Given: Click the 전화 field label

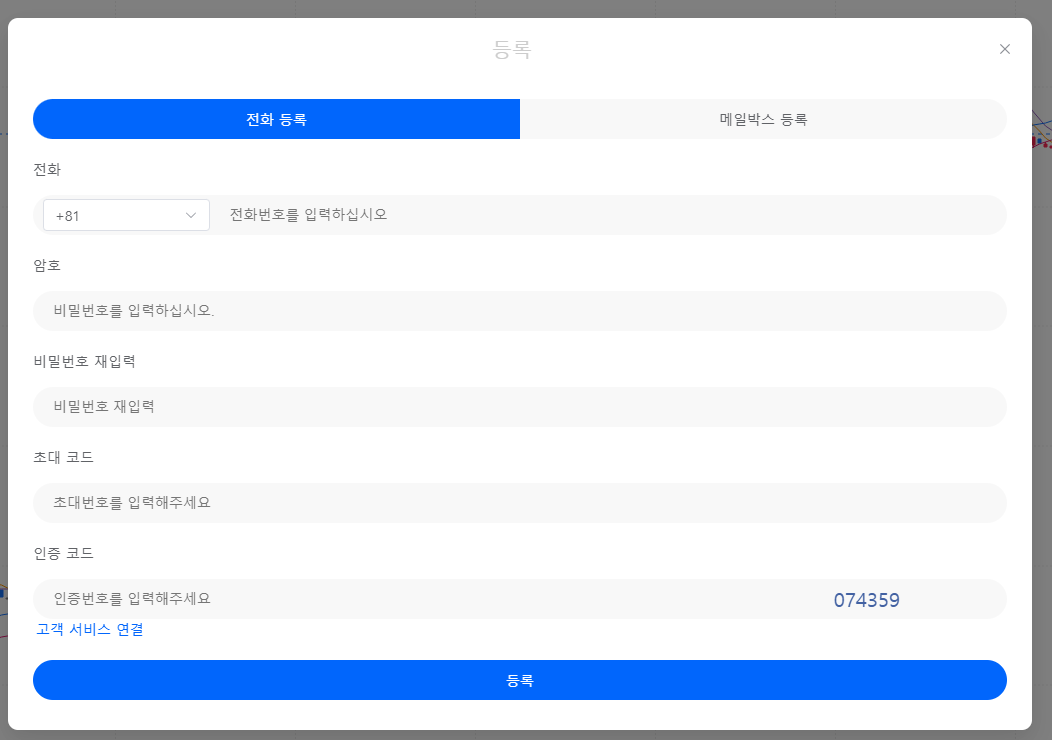Looking at the screenshot, I should [x=47, y=170].
